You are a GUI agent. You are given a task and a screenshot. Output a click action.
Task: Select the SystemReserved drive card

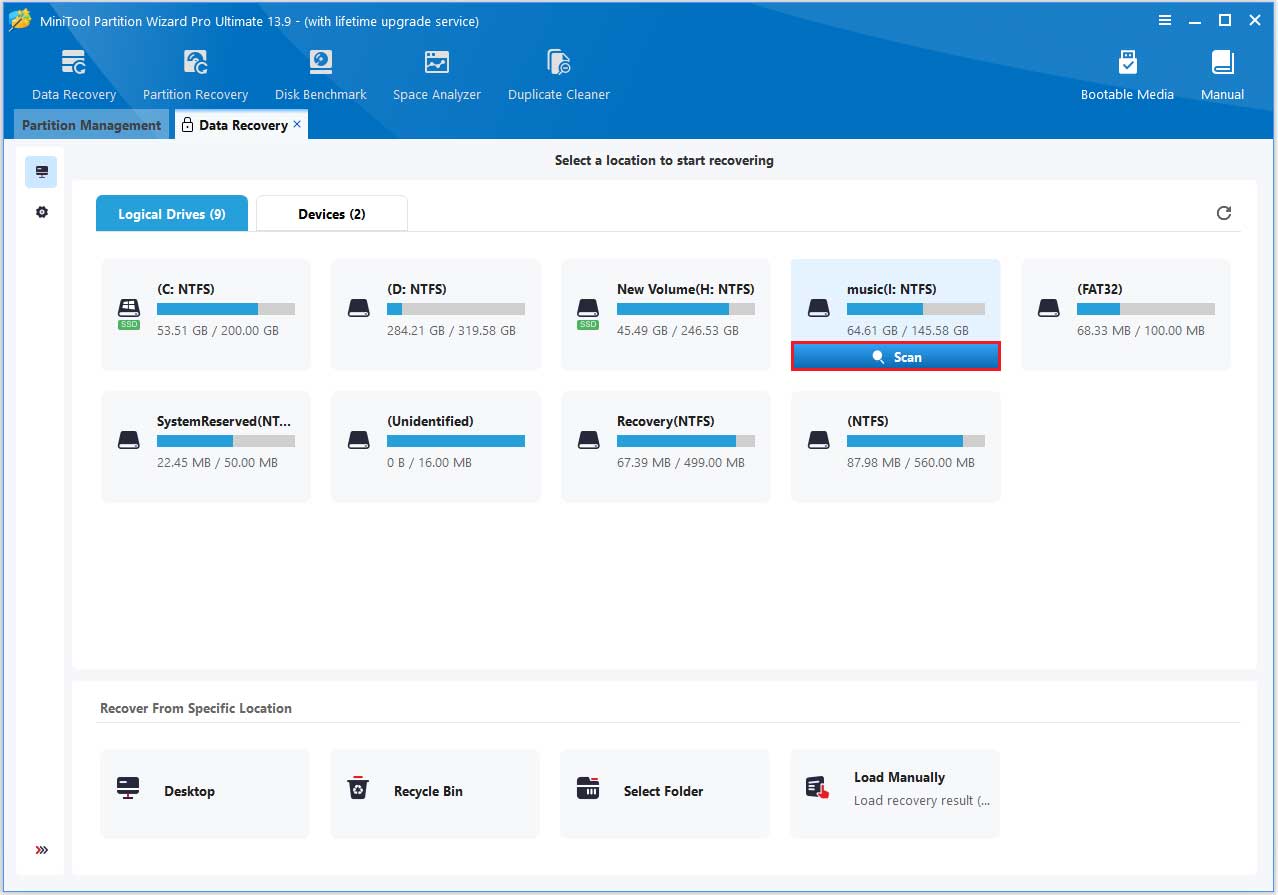click(x=206, y=447)
